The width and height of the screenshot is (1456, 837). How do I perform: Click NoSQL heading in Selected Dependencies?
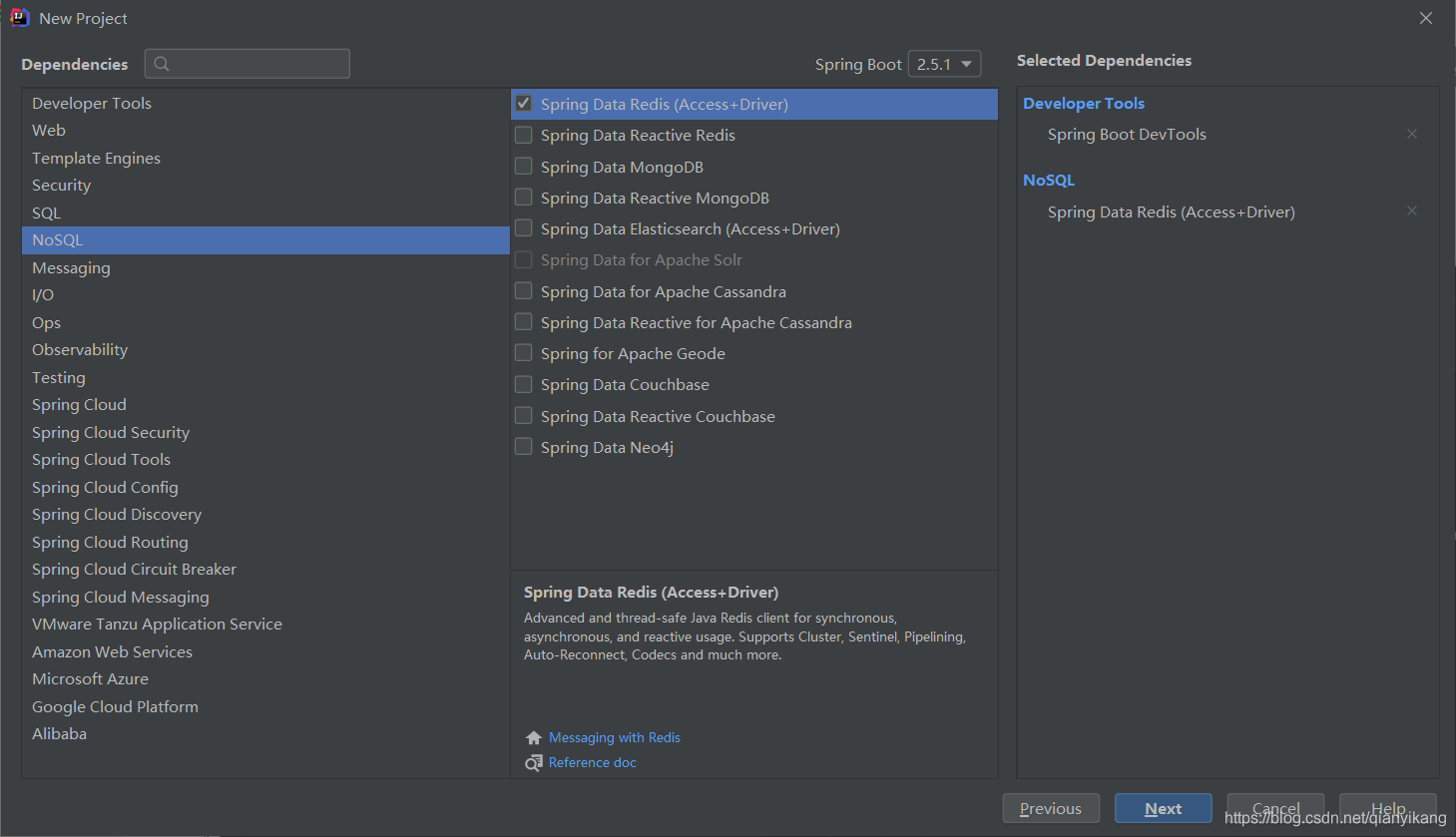click(1049, 181)
